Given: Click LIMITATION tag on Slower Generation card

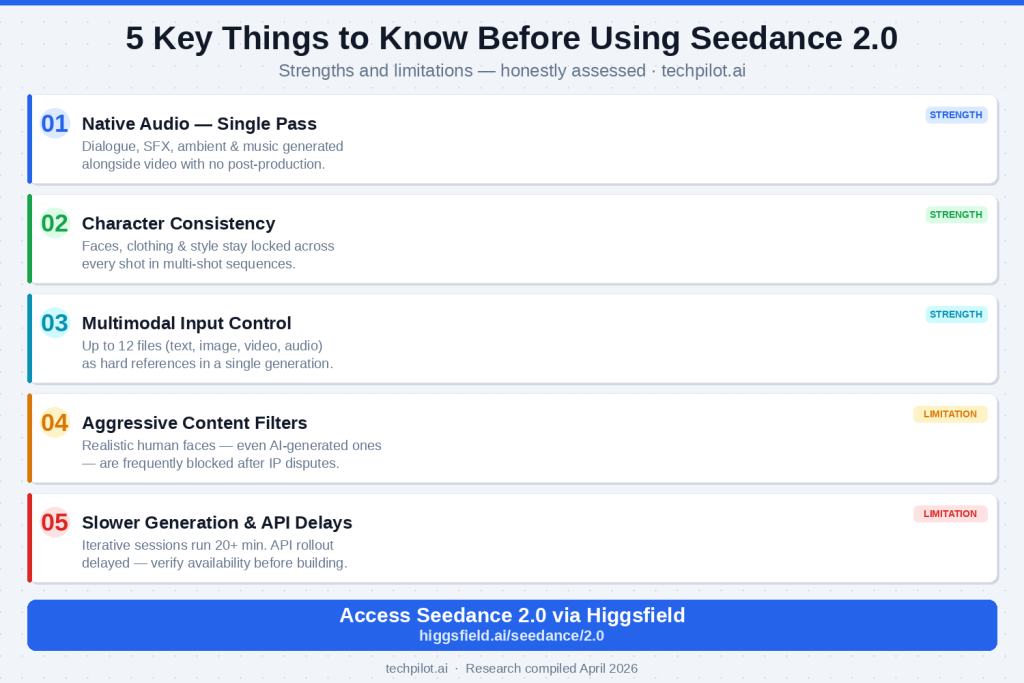Looking at the screenshot, I should (950, 513).
